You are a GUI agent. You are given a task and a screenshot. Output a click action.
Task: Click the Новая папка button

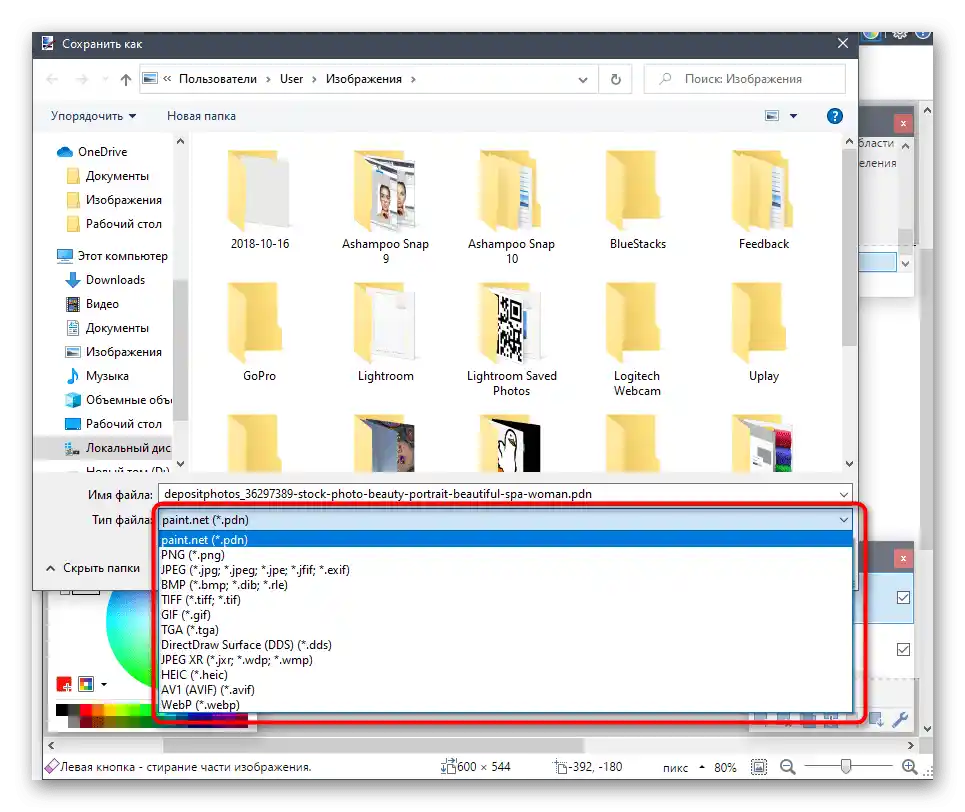[x=201, y=116]
